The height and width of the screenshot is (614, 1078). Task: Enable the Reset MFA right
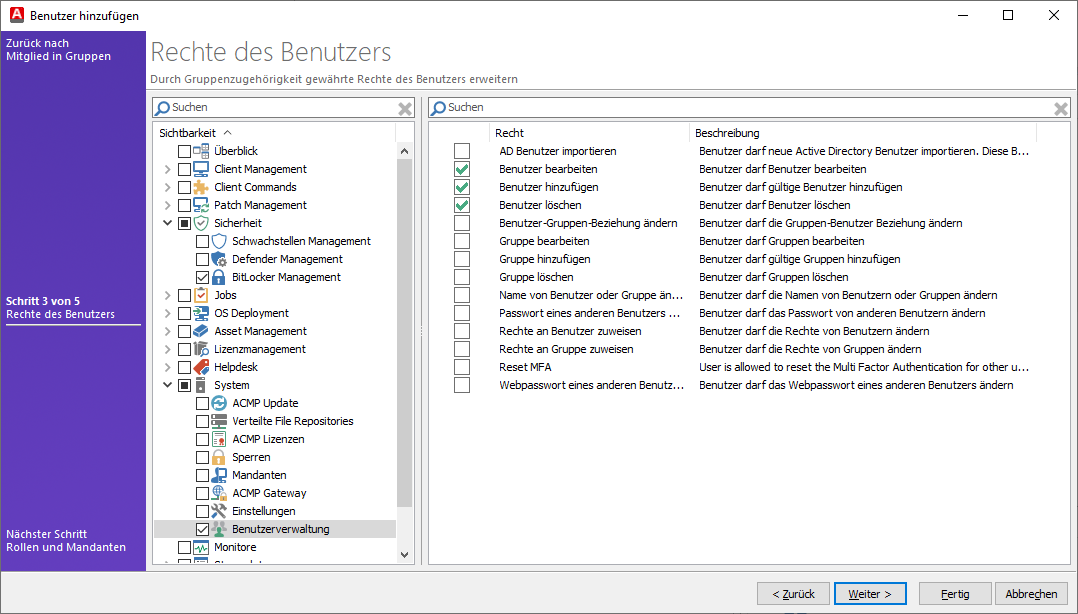pos(462,366)
